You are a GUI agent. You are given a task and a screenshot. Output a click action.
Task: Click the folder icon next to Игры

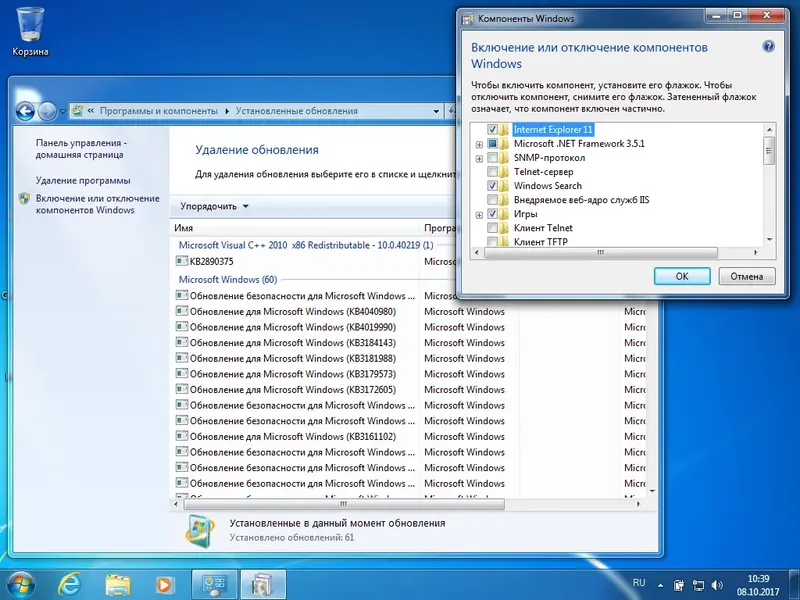pos(504,214)
